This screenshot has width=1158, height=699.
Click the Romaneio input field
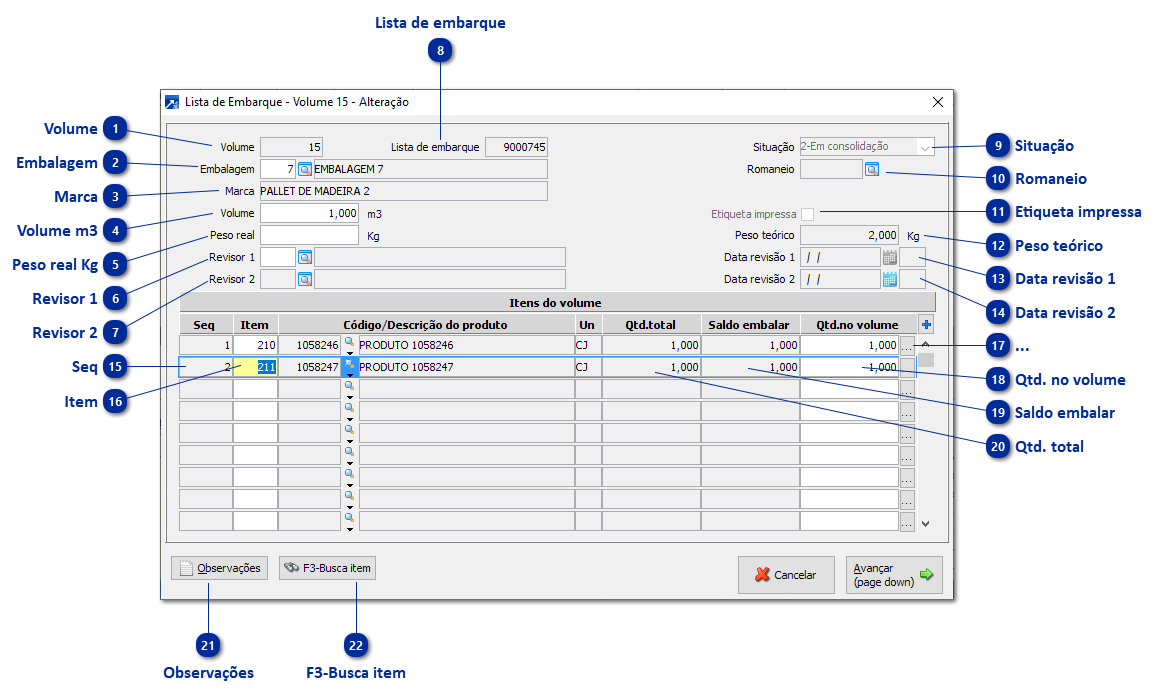831,169
